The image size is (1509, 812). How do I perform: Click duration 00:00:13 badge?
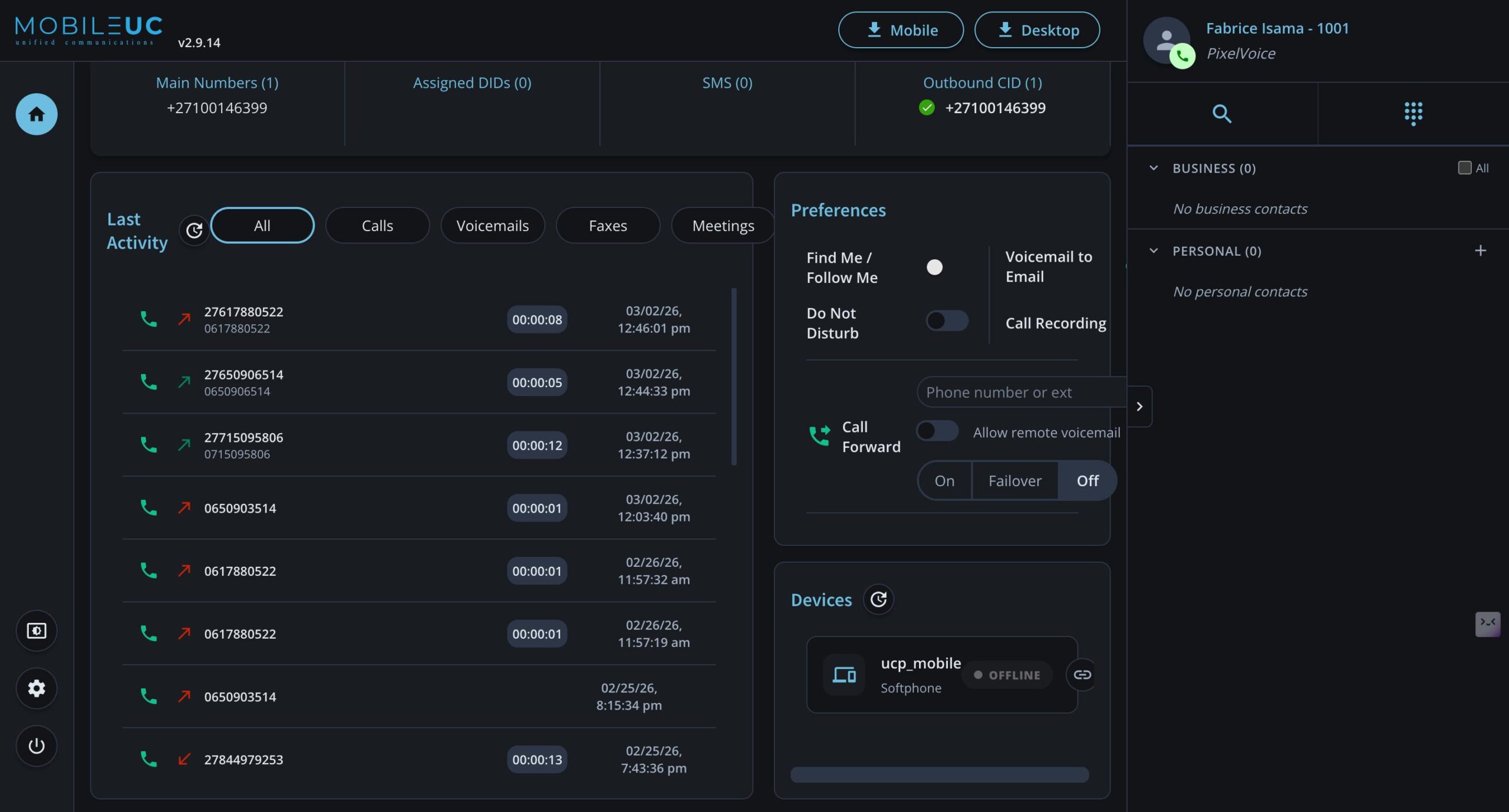point(536,760)
